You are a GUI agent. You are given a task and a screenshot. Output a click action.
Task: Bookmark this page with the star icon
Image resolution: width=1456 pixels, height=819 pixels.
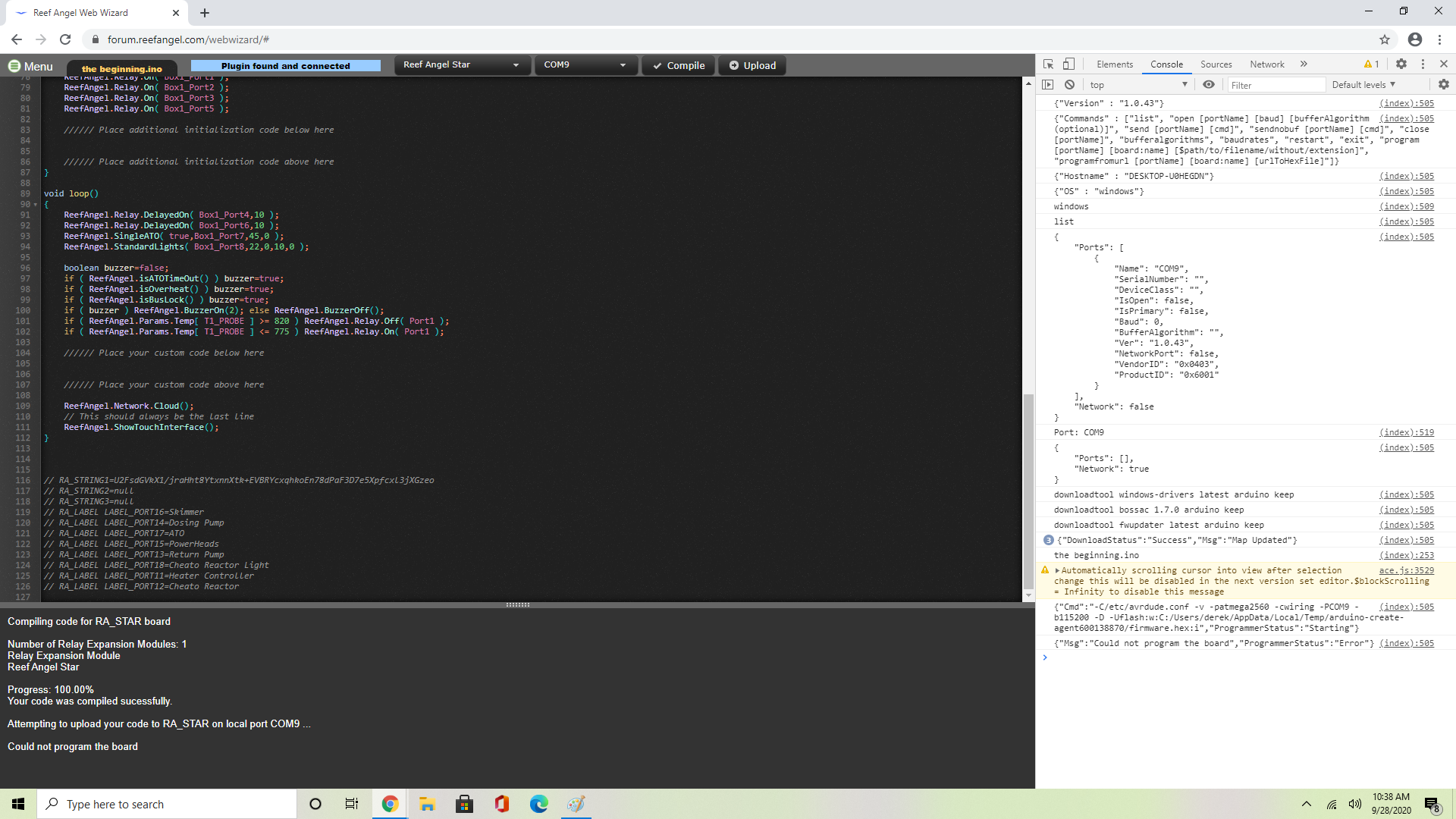tap(1385, 39)
